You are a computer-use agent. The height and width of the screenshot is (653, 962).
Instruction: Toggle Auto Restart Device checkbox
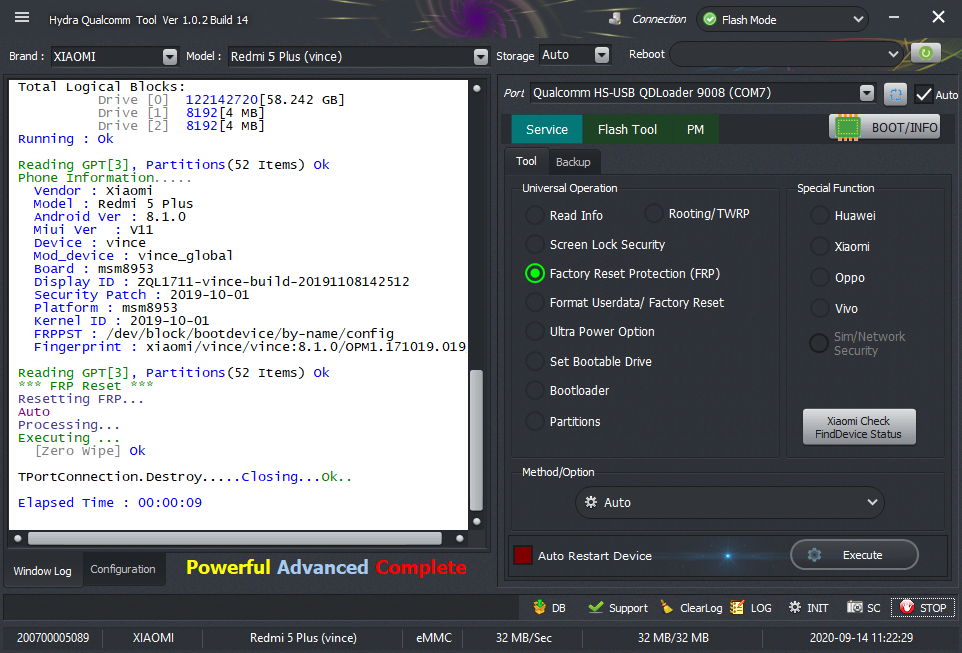click(x=523, y=555)
